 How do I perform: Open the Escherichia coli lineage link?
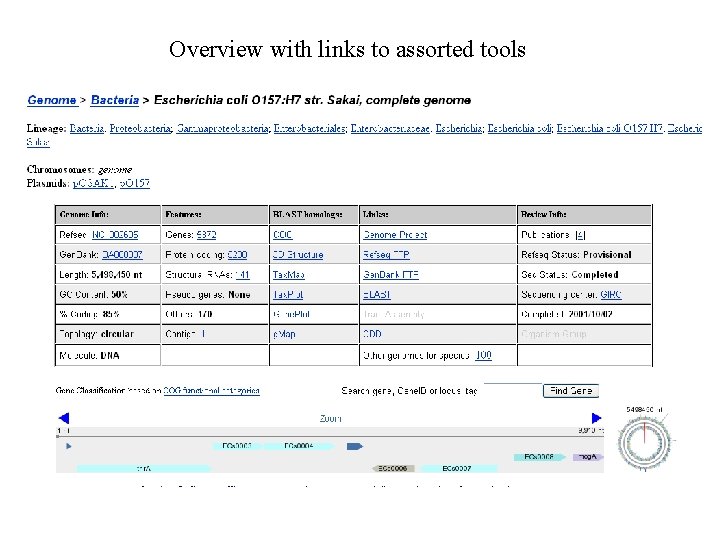pos(520,129)
